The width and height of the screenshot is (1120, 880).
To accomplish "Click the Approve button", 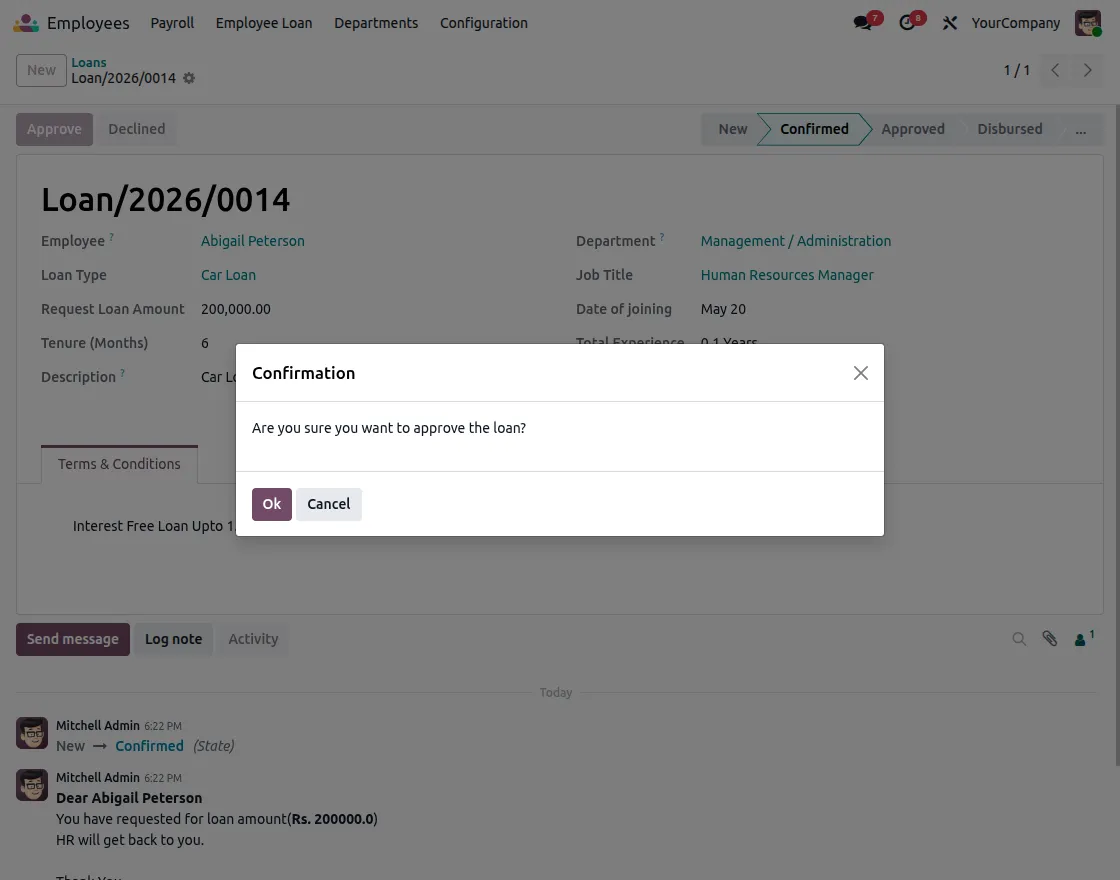I will pyautogui.click(x=54, y=129).
